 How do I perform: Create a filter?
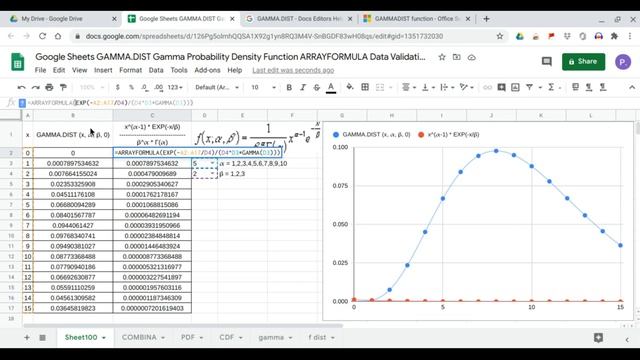529,87
